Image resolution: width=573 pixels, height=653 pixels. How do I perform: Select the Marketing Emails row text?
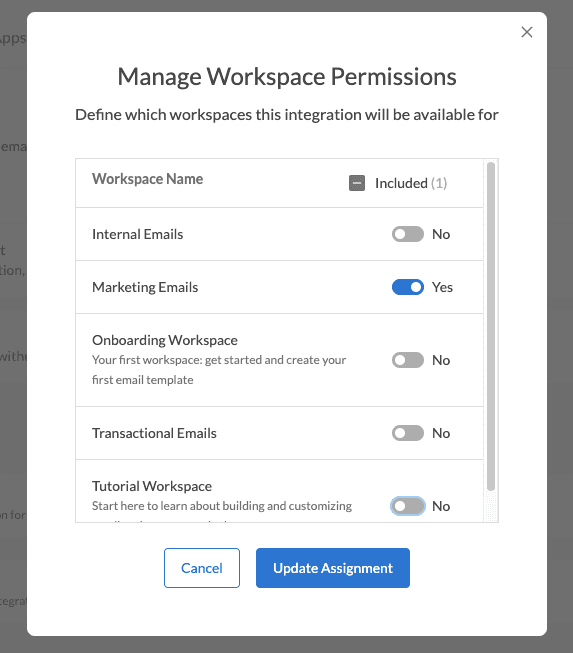point(145,287)
